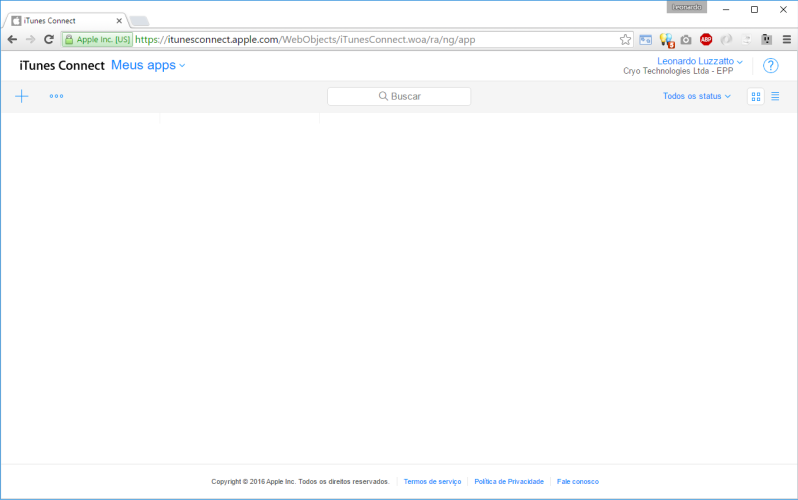The image size is (798, 500).
Task: Switch to list view
Action: pyautogui.click(x=775, y=96)
